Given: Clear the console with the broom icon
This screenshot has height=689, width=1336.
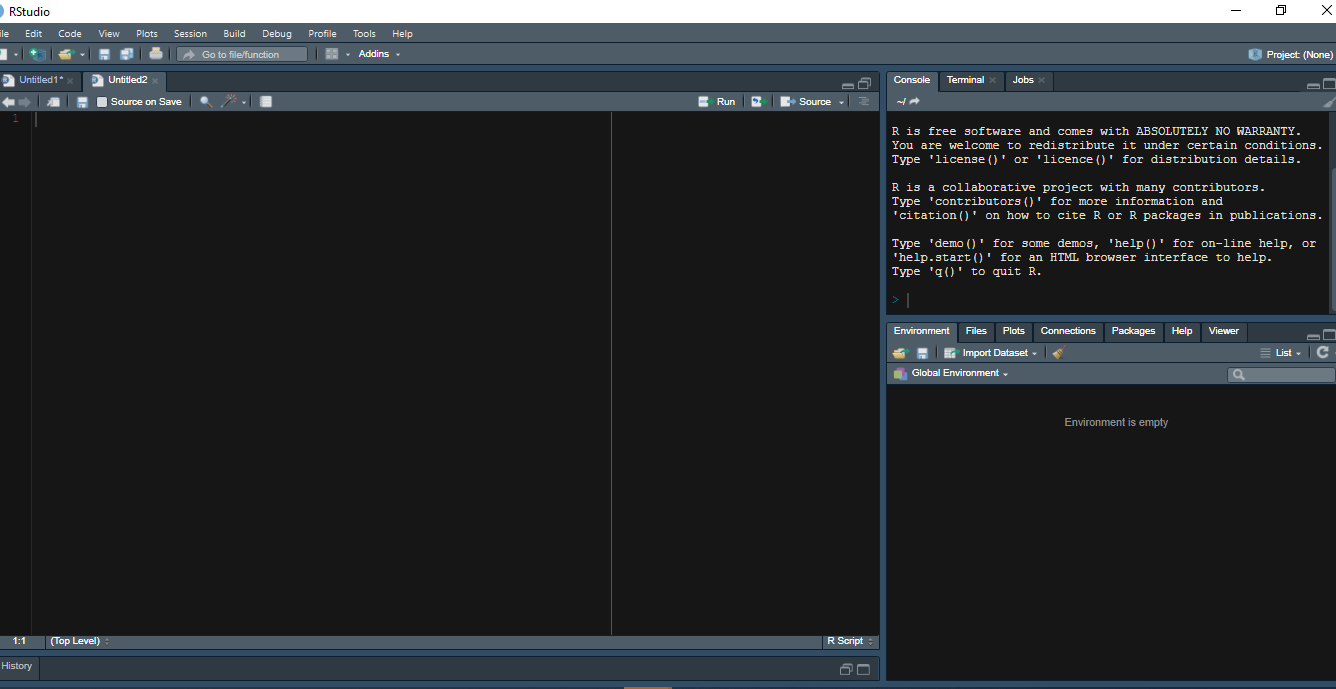Looking at the screenshot, I should click(1328, 102).
